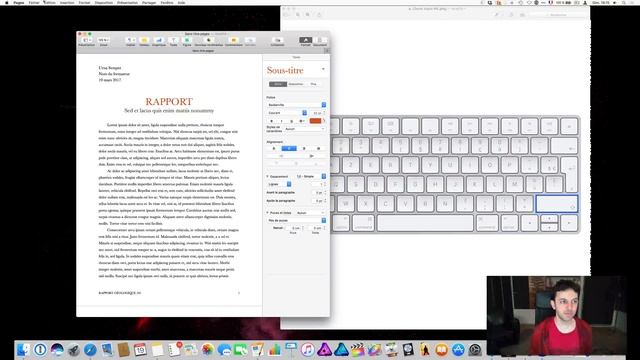Screen dimensions: 640x360
Task: Toggle the Format inspector paintbrush icon
Action: coord(305,40)
